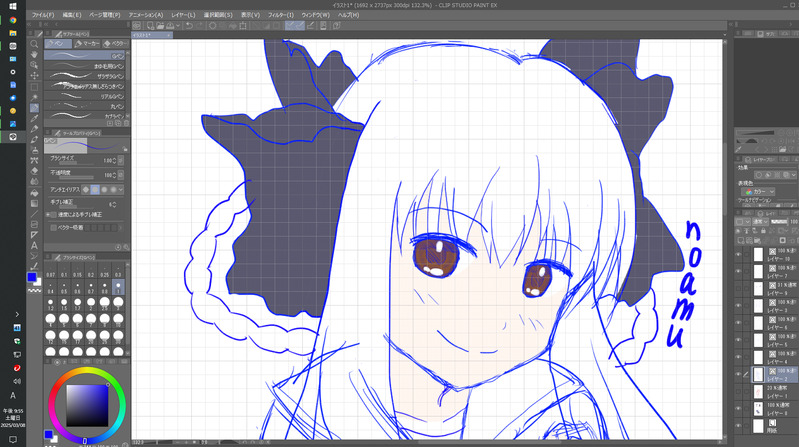
Task: Select the Hand move-canvas tool
Action: (x=34, y=55)
